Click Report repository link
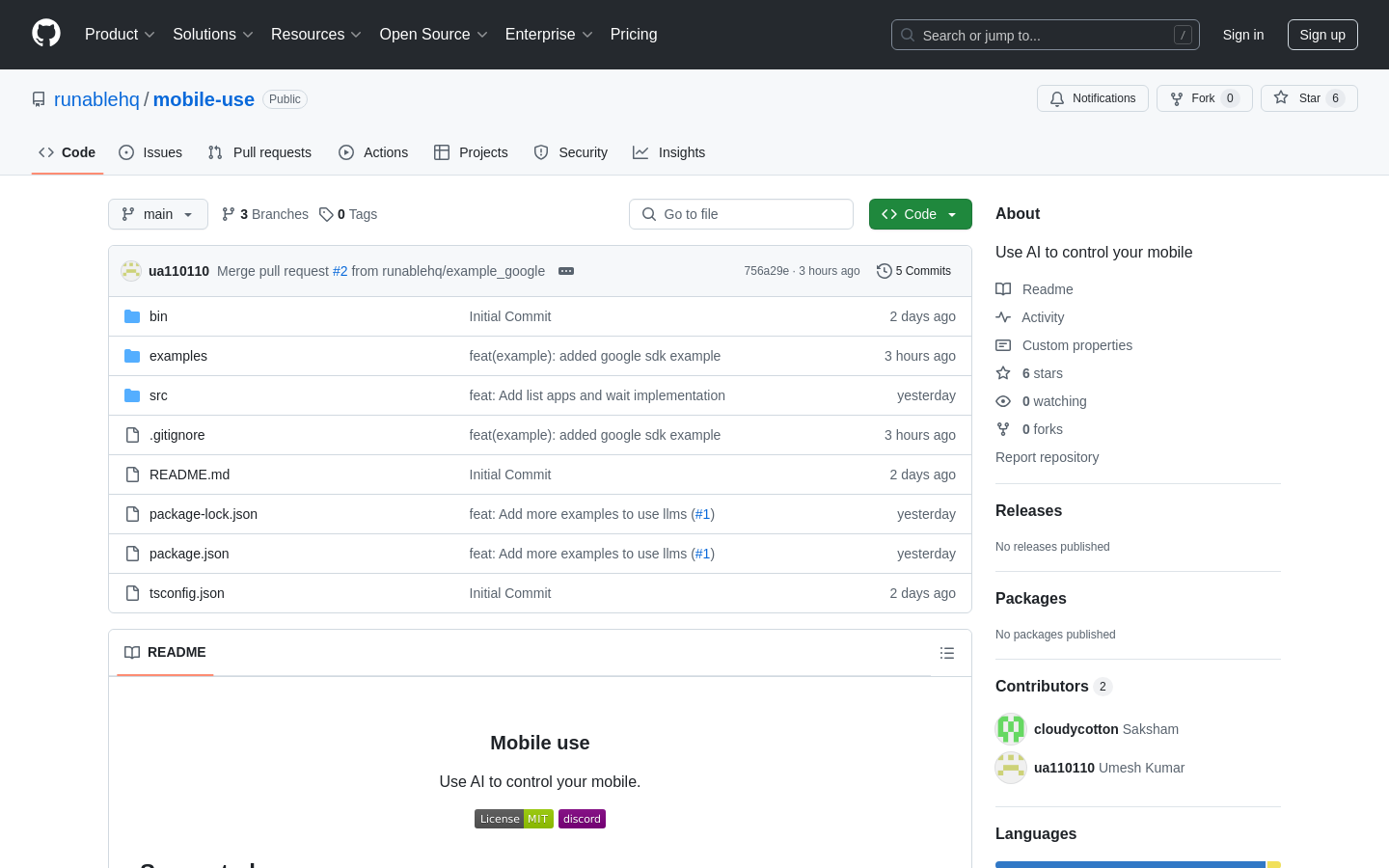This screenshot has height=868, width=1389. (x=1047, y=457)
